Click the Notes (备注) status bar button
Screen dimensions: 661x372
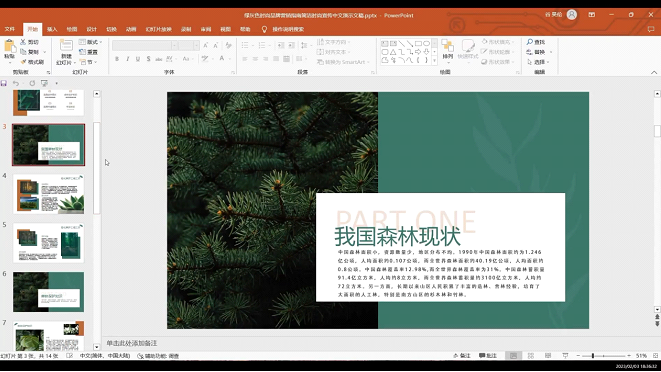[x=462, y=356]
